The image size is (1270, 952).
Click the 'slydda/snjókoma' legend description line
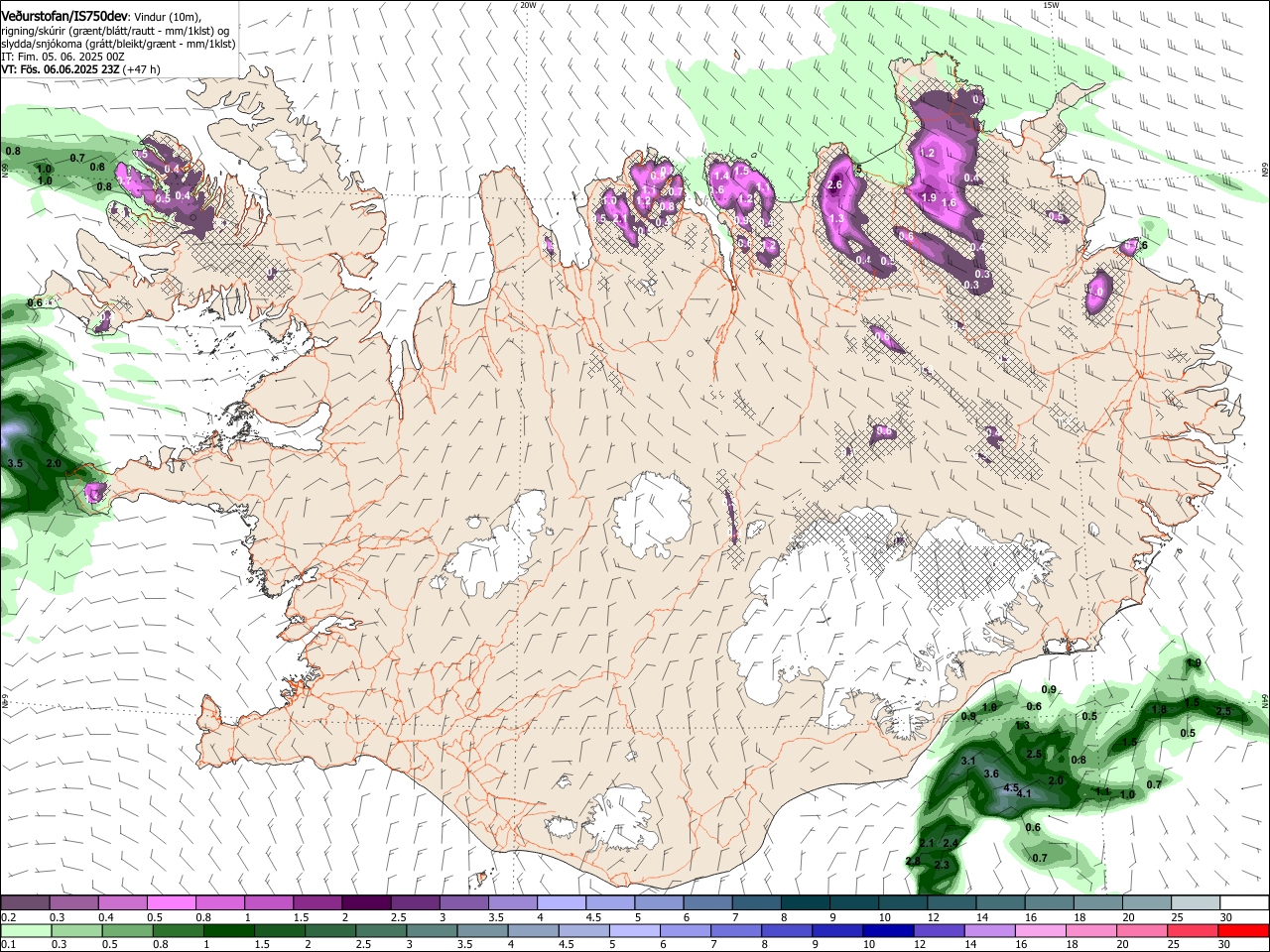point(118,44)
